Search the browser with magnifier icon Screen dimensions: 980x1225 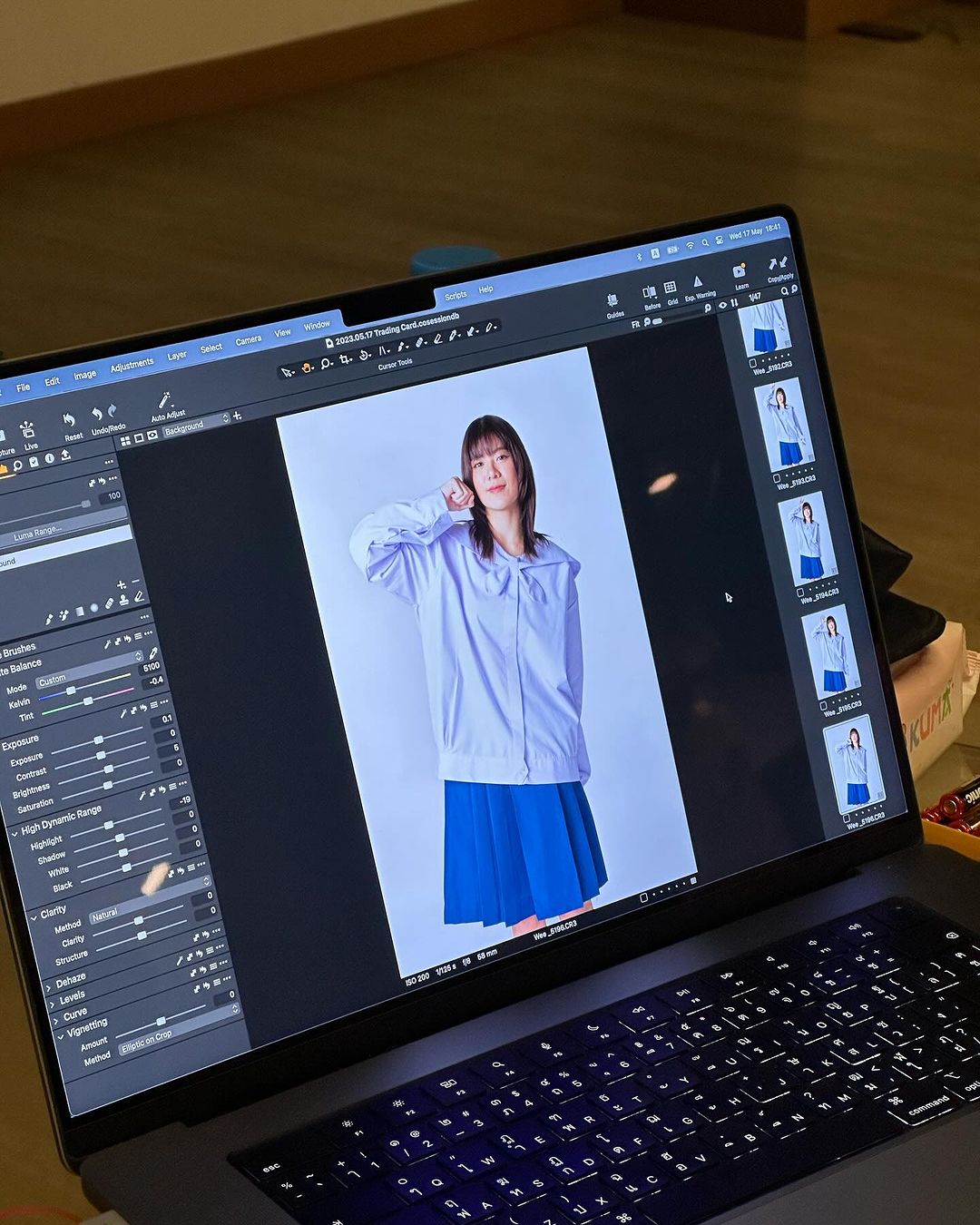pos(786,290)
